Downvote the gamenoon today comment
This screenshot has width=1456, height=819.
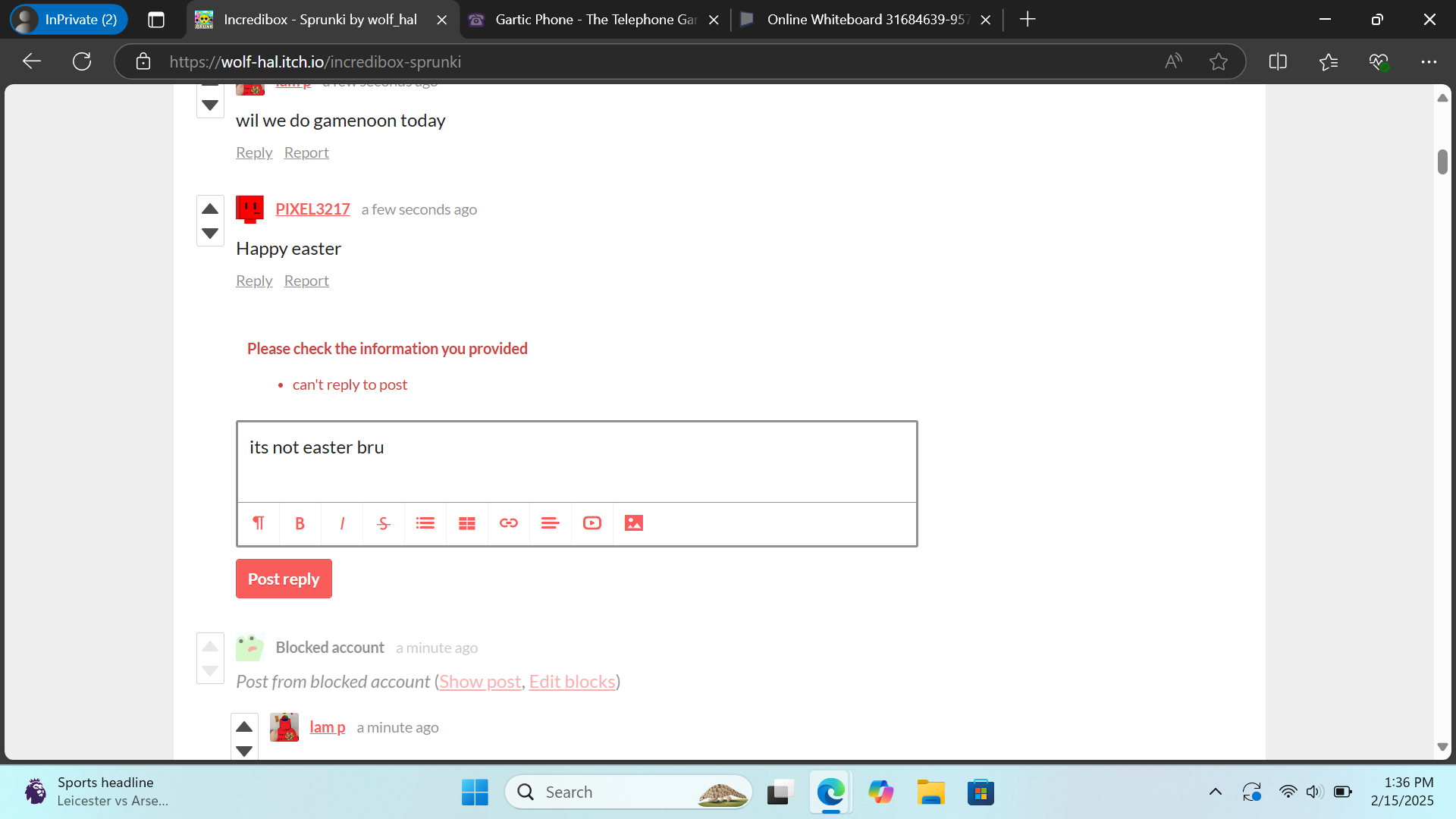(210, 105)
